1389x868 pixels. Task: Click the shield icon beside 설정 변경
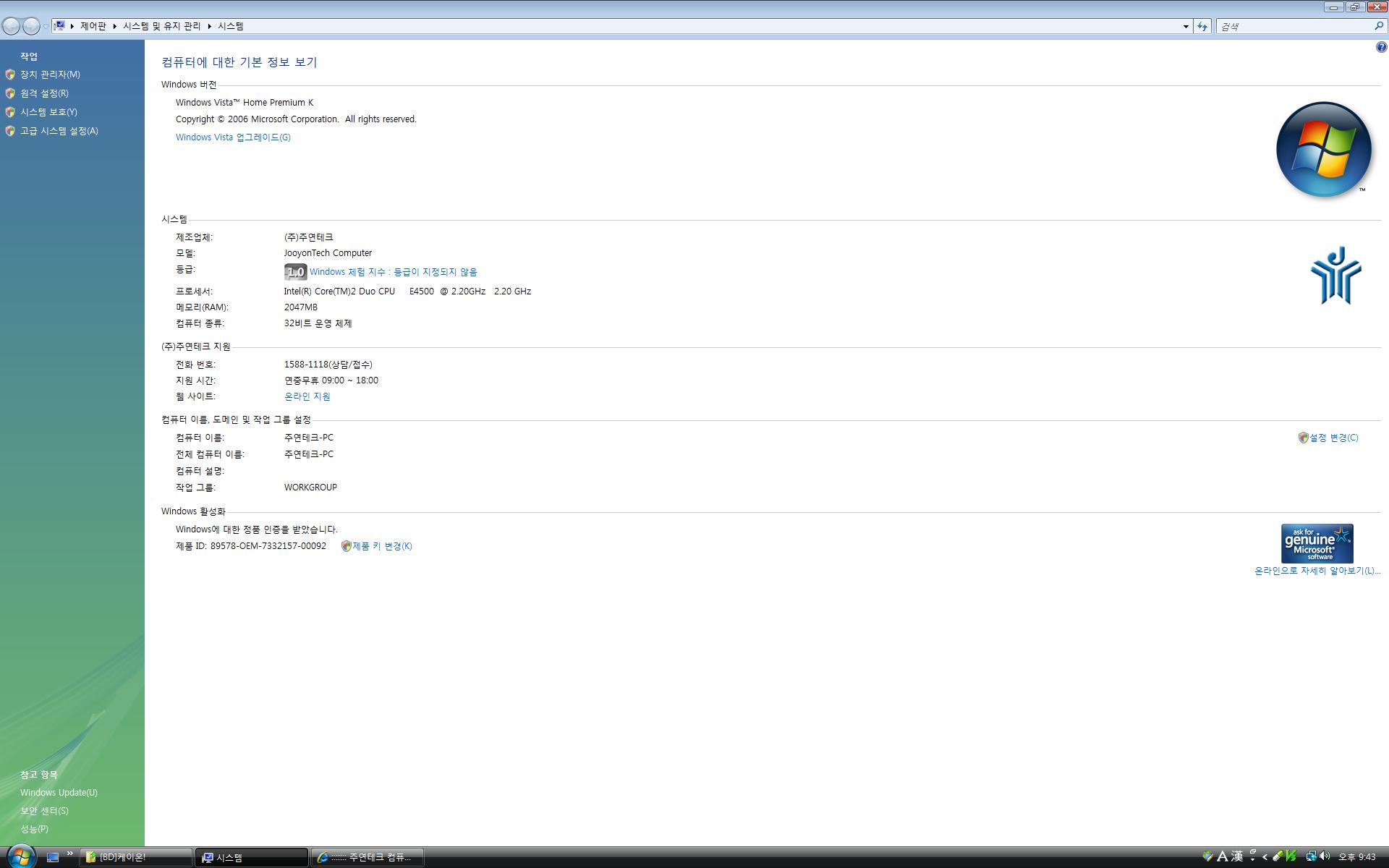pyautogui.click(x=1304, y=438)
